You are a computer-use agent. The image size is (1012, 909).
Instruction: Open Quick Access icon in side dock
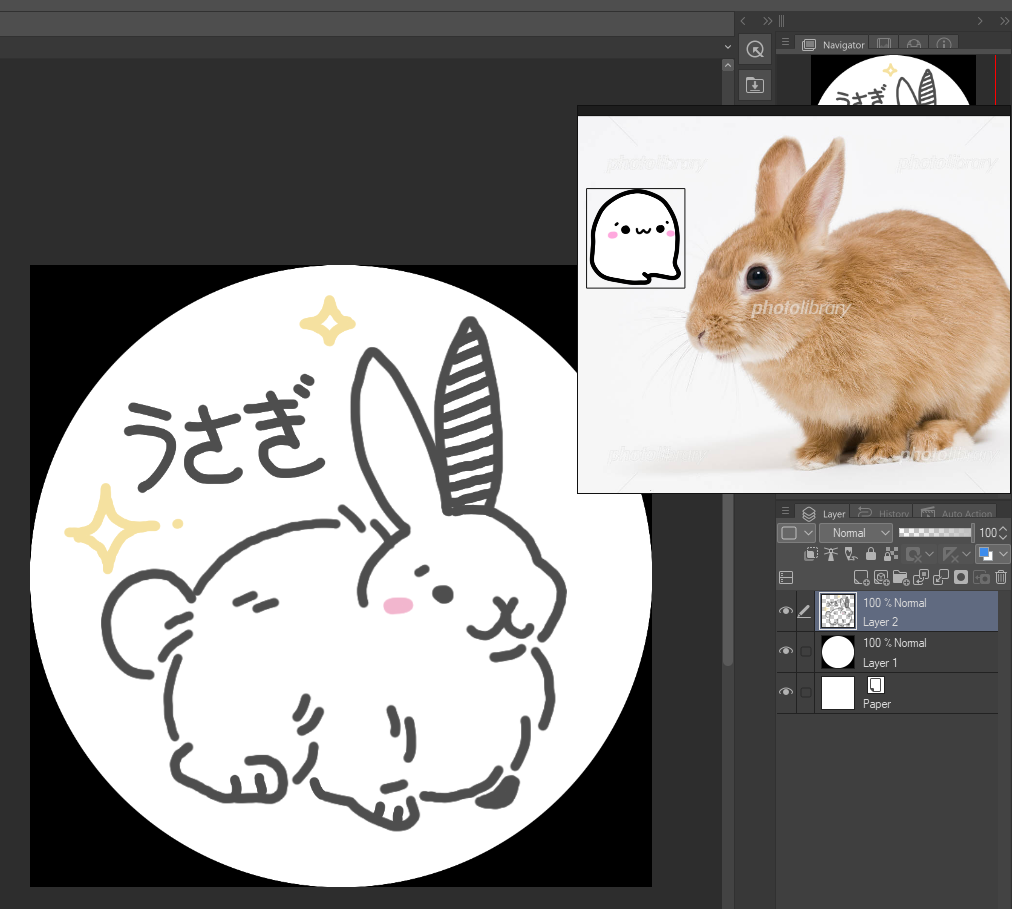pos(755,48)
